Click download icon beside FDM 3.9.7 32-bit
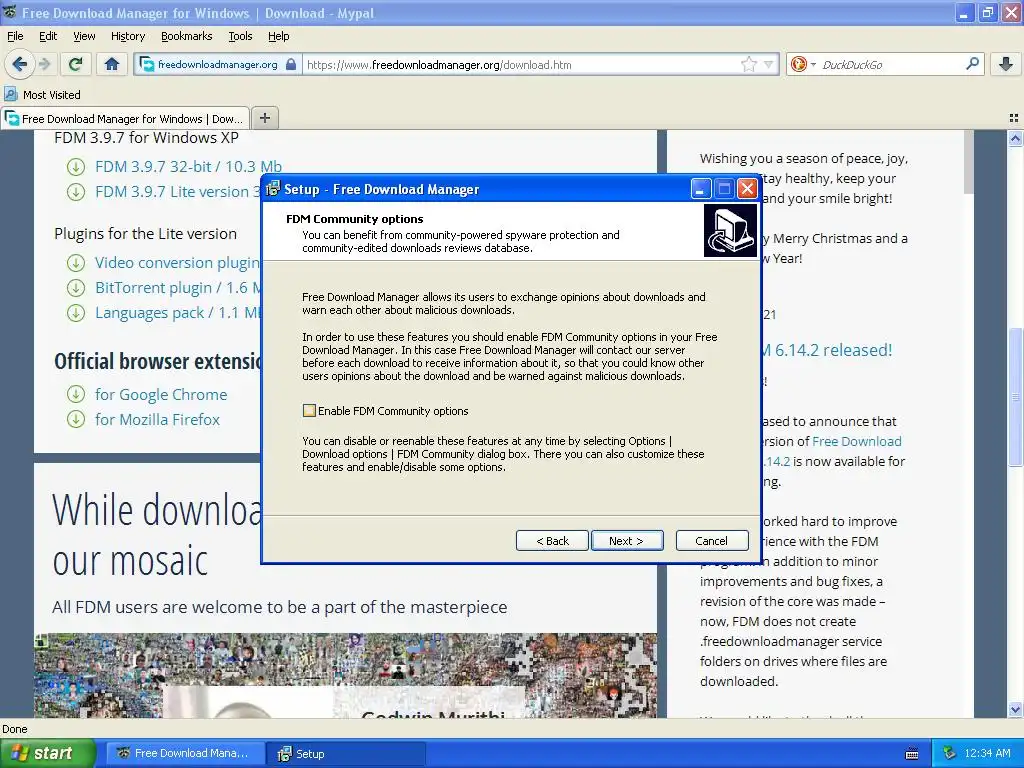 click(76, 167)
